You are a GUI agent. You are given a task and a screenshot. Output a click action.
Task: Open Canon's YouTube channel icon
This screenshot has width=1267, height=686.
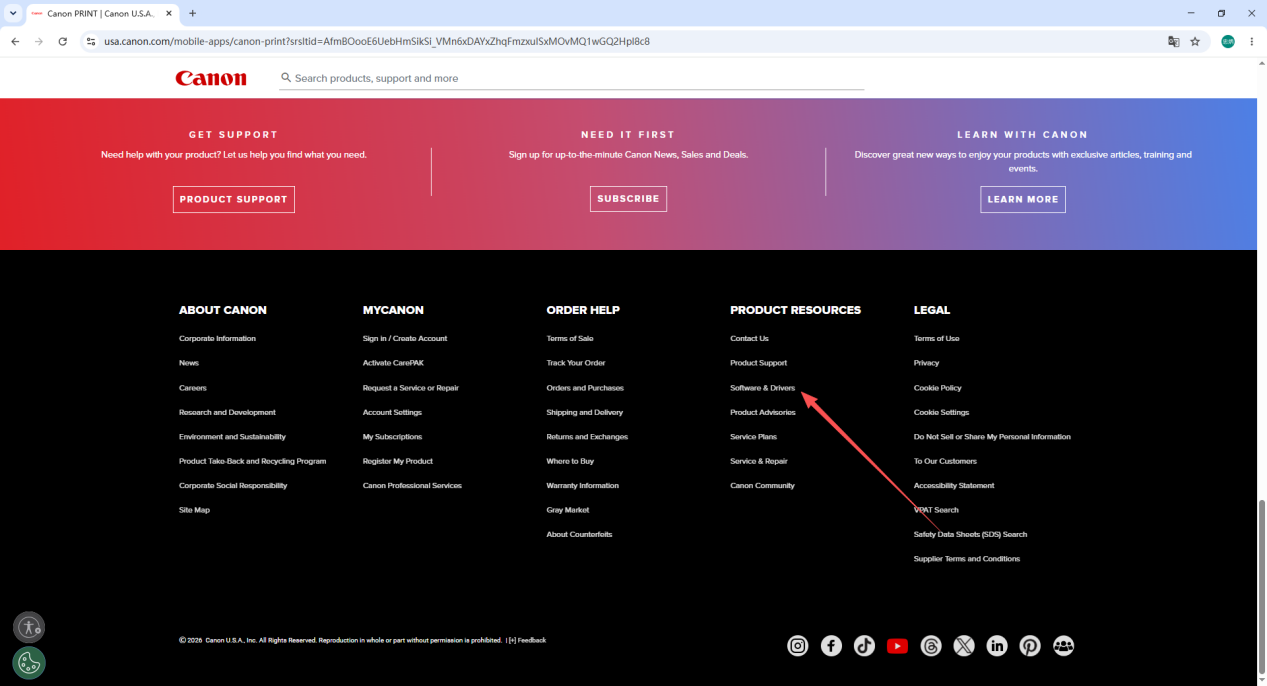pos(897,646)
